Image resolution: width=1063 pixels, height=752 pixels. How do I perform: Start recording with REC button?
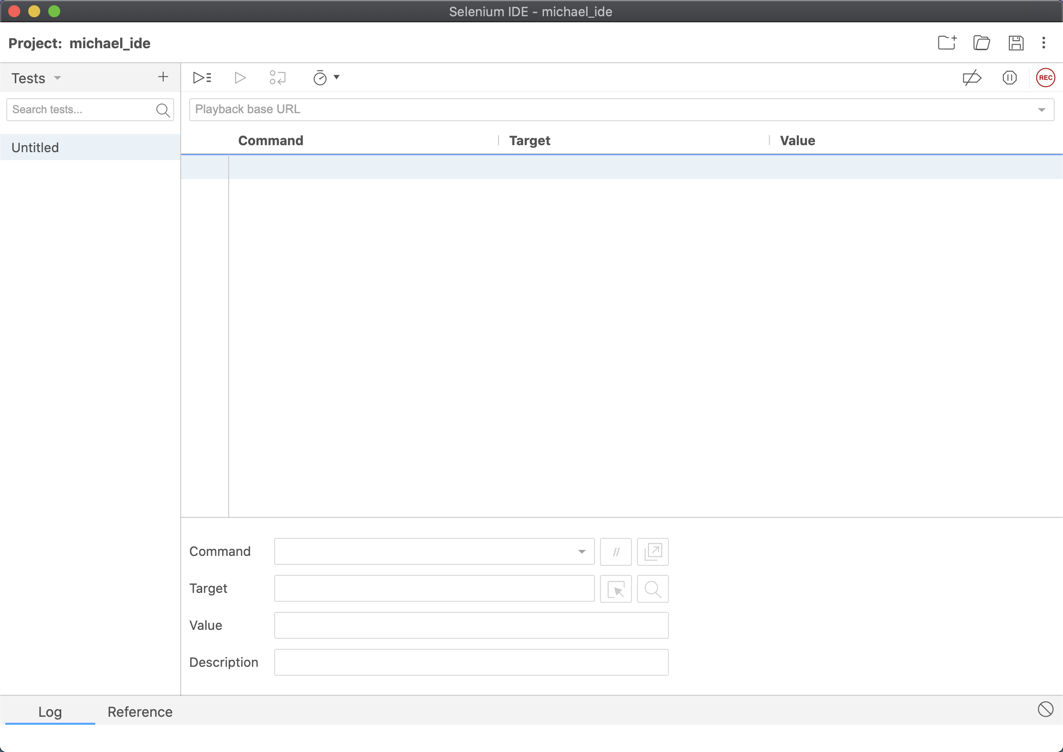(x=1045, y=78)
